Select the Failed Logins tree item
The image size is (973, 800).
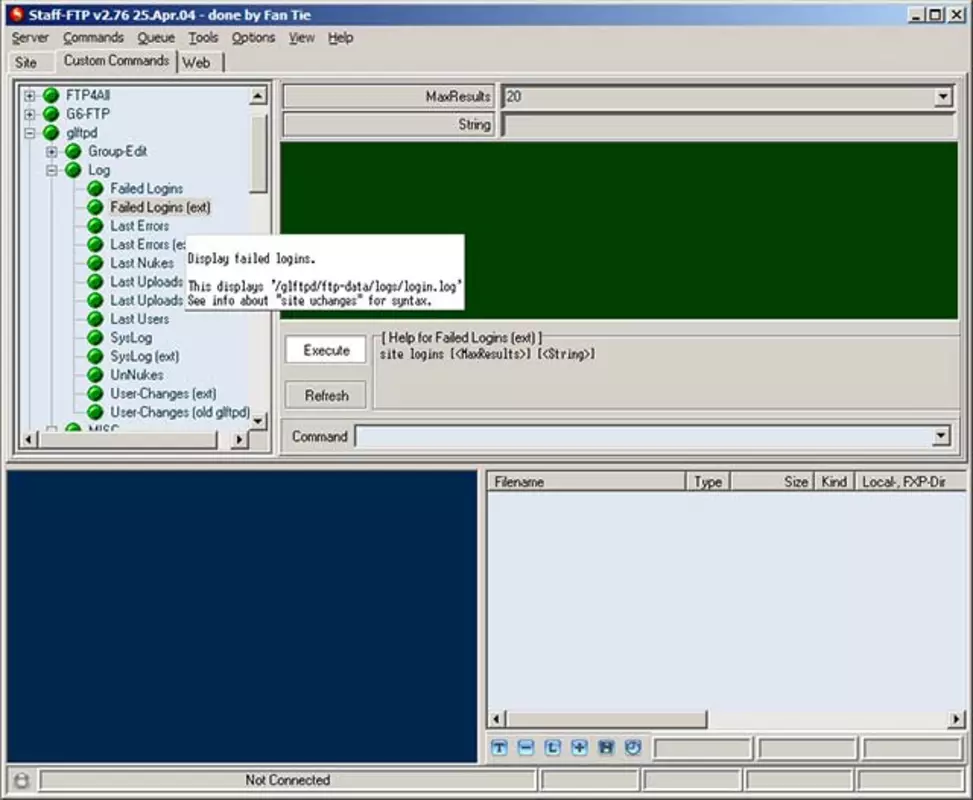coord(146,188)
